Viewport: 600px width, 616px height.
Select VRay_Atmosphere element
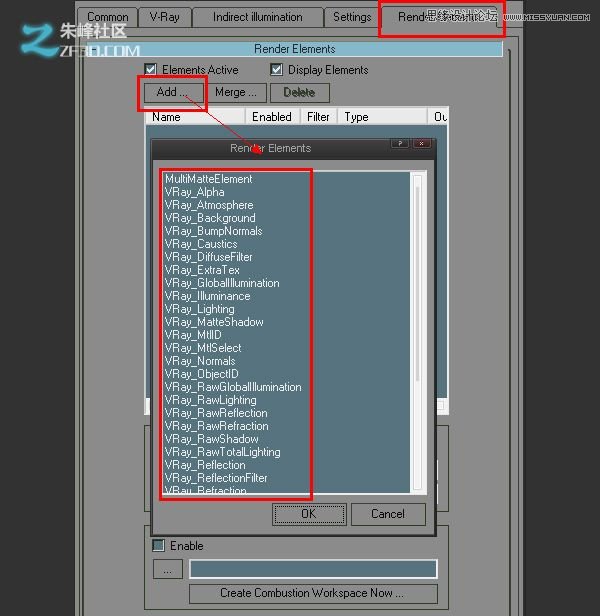point(209,205)
